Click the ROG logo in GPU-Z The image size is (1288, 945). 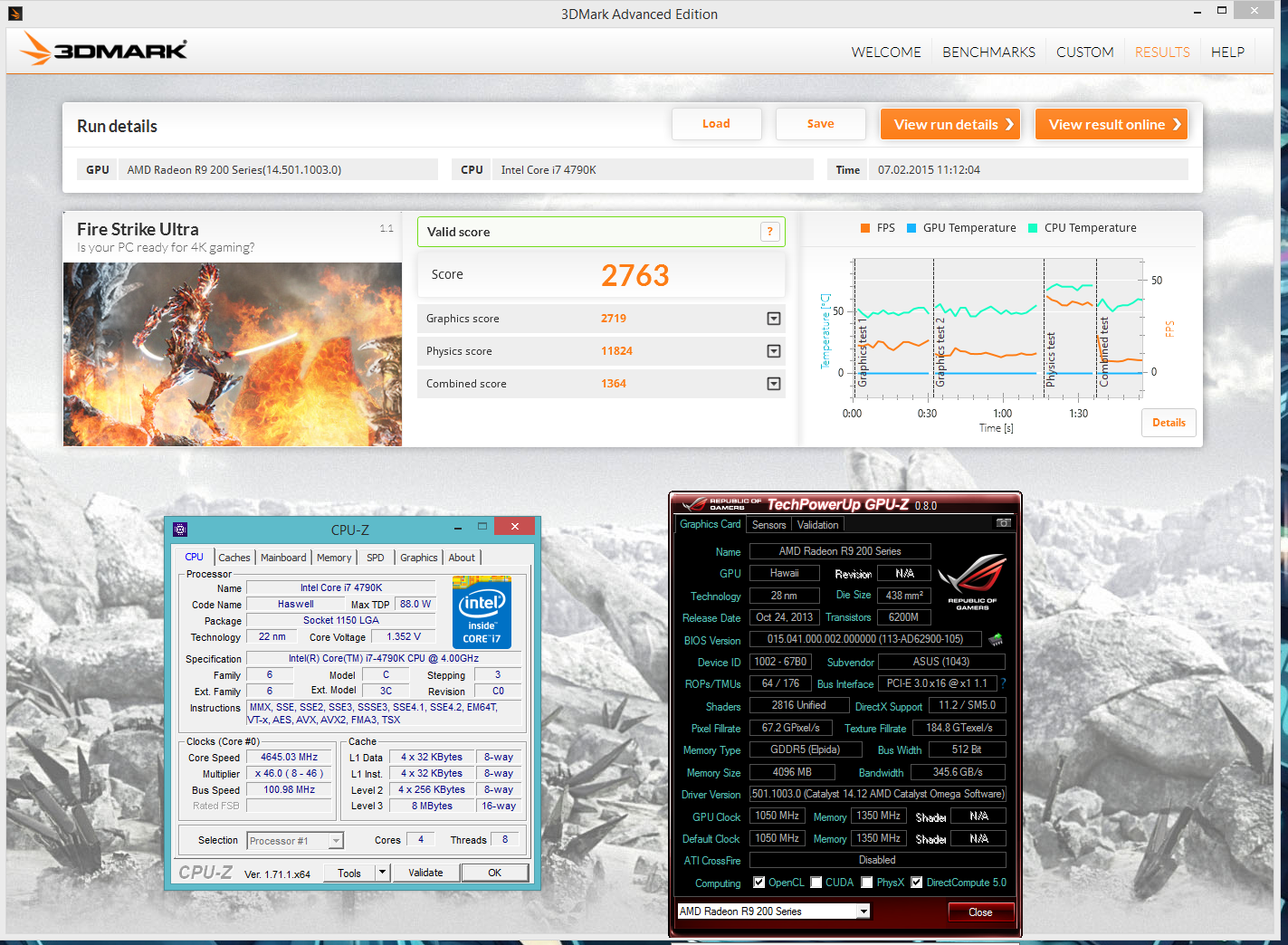[x=972, y=581]
